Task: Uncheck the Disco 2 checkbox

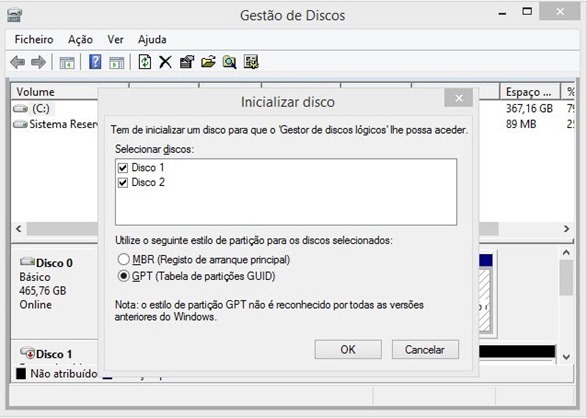Action: pos(123,183)
